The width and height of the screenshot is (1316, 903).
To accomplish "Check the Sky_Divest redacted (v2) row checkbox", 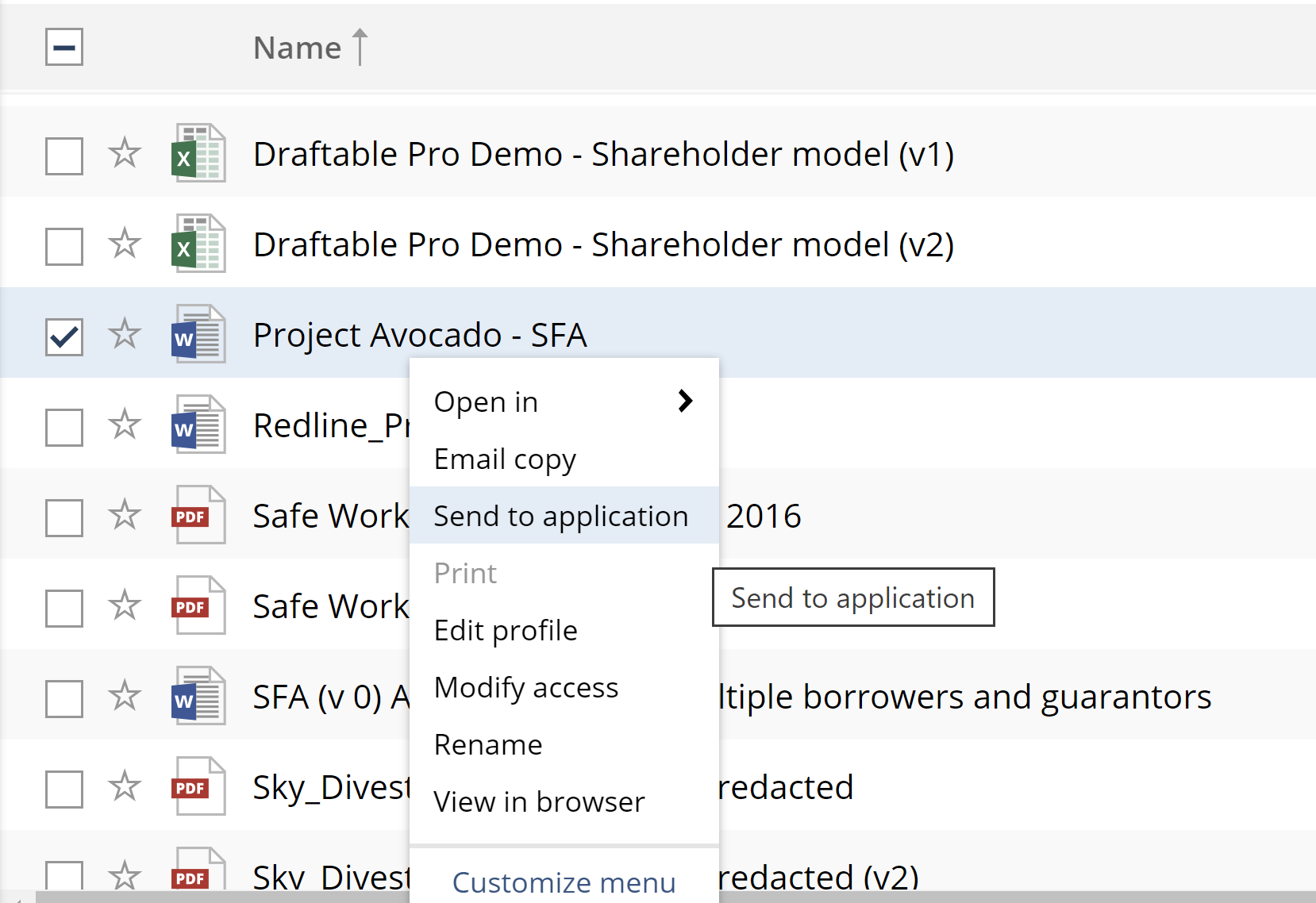I will [64, 875].
